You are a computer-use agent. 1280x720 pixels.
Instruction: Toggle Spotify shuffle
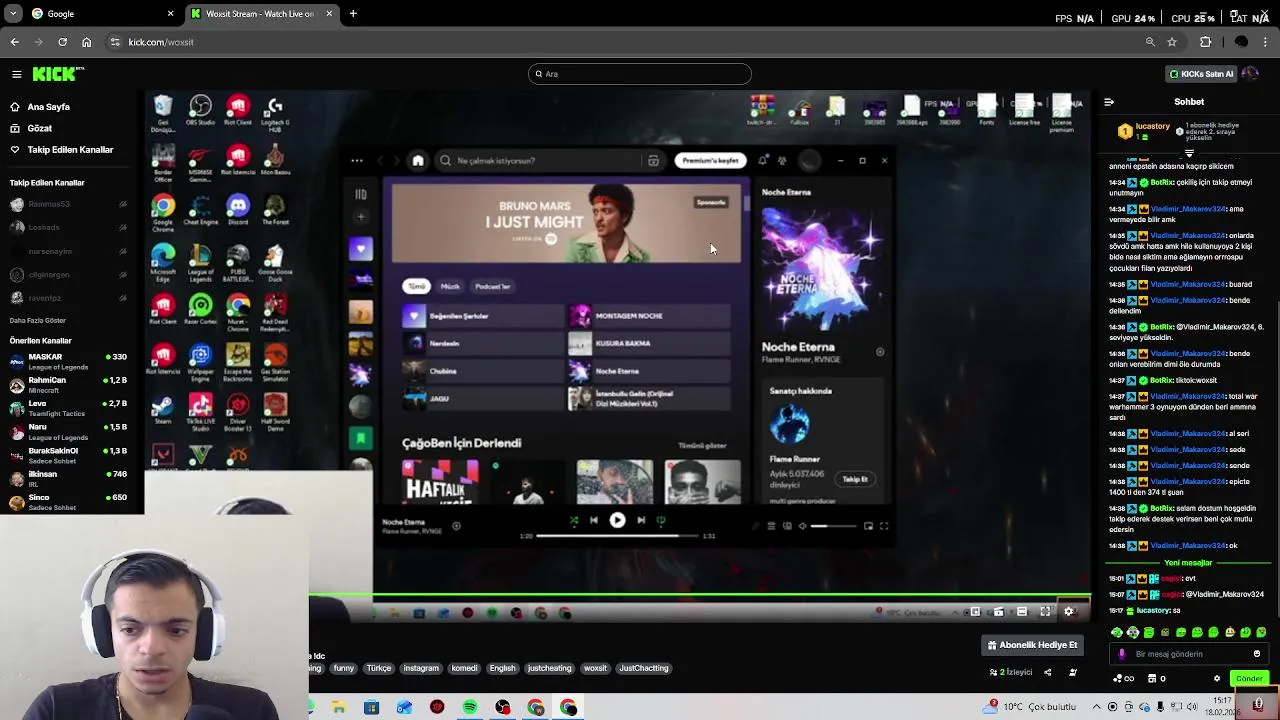(573, 521)
